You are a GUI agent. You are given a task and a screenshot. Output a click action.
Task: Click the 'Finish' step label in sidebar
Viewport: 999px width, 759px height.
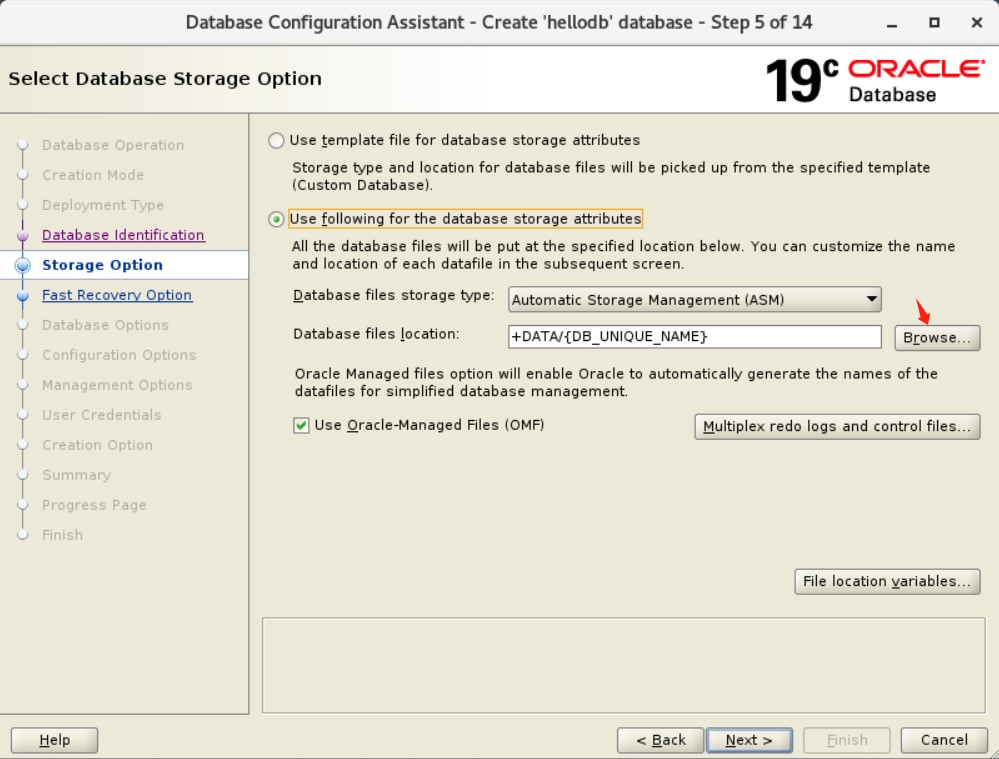coord(62,535)
